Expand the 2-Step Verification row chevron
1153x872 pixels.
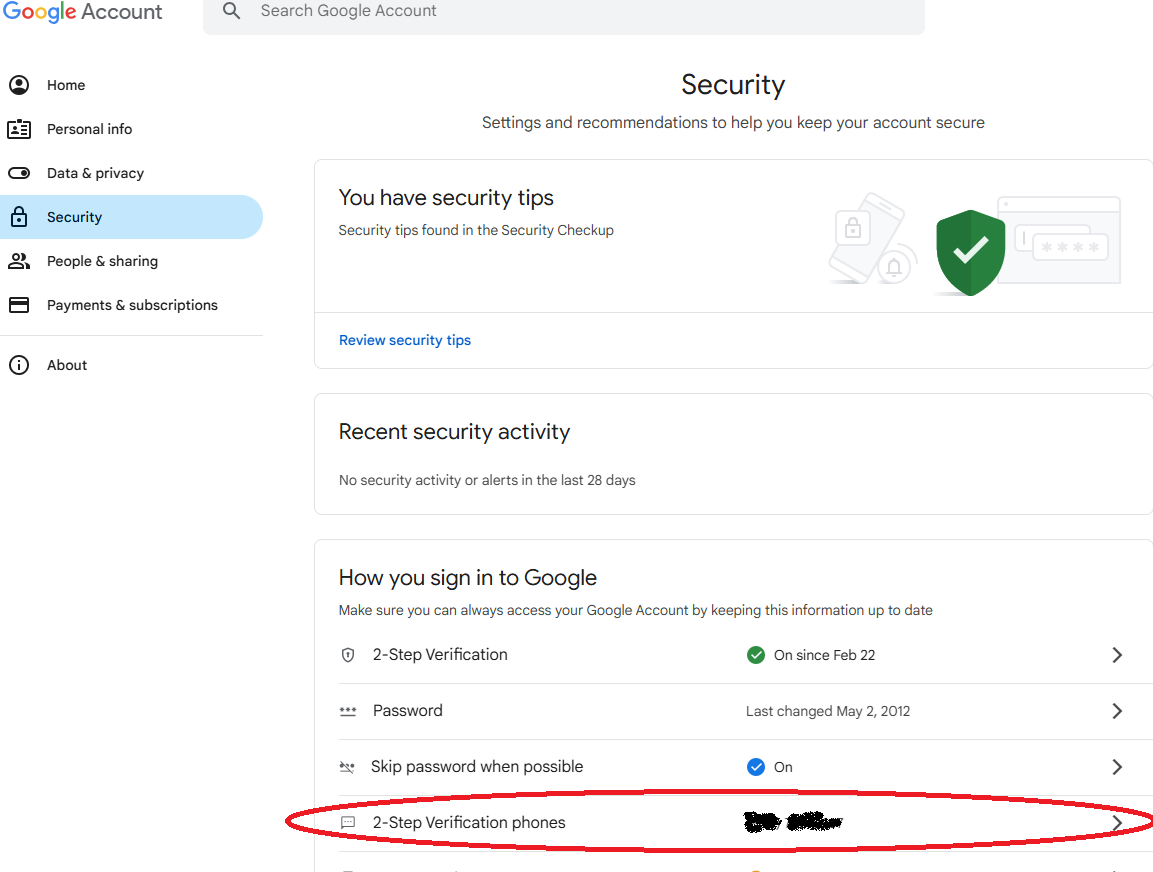(x=1117, y=655)
